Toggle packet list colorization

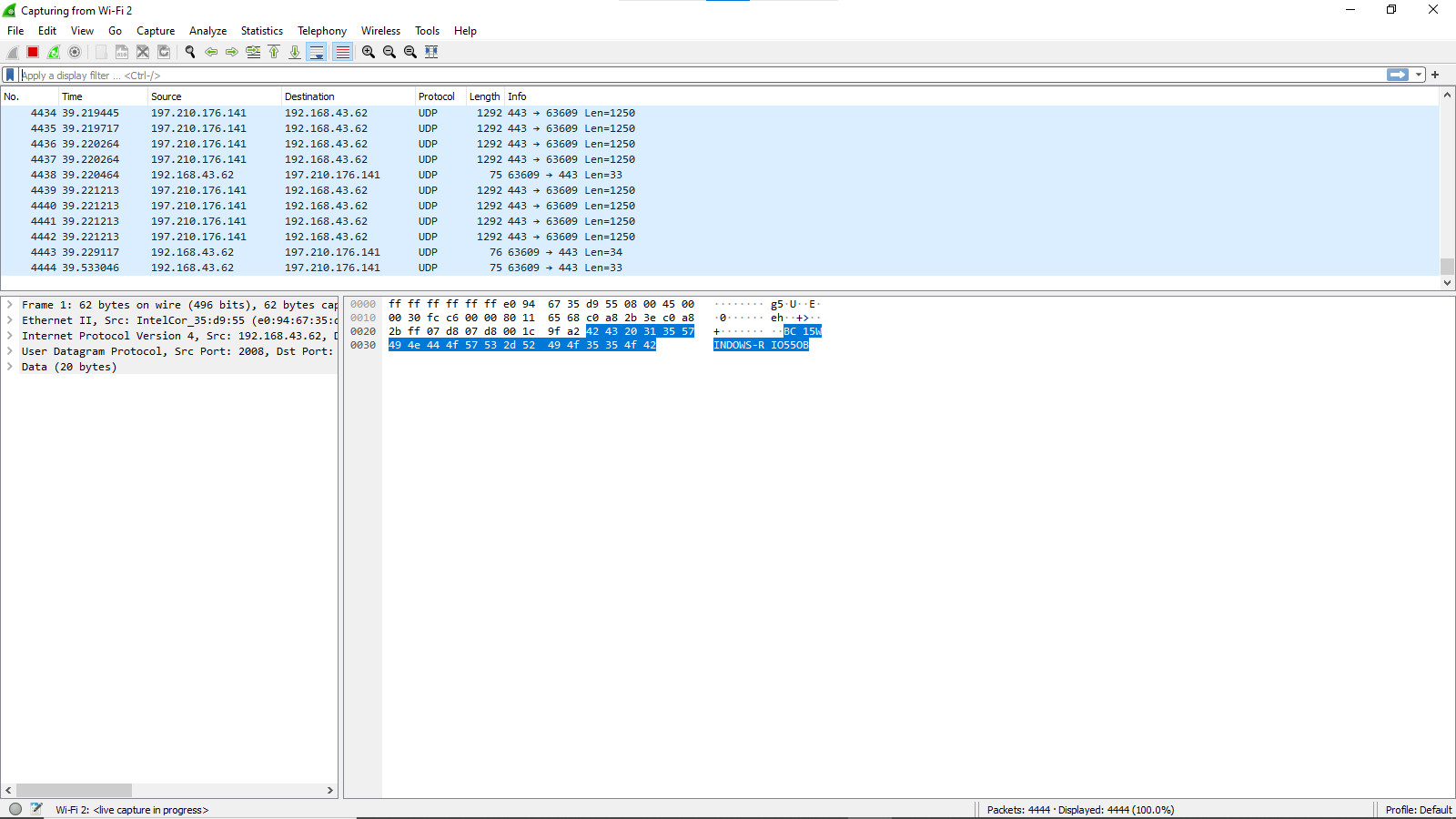tap(342, 52)
